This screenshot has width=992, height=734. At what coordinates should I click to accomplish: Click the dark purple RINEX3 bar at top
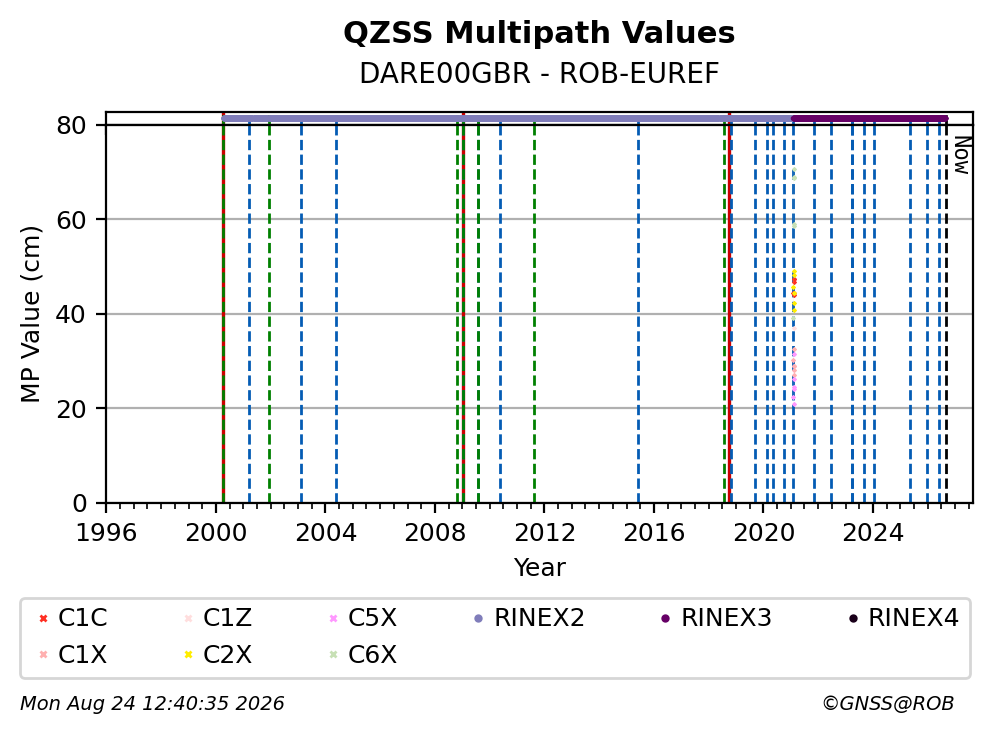coord(870,118)
